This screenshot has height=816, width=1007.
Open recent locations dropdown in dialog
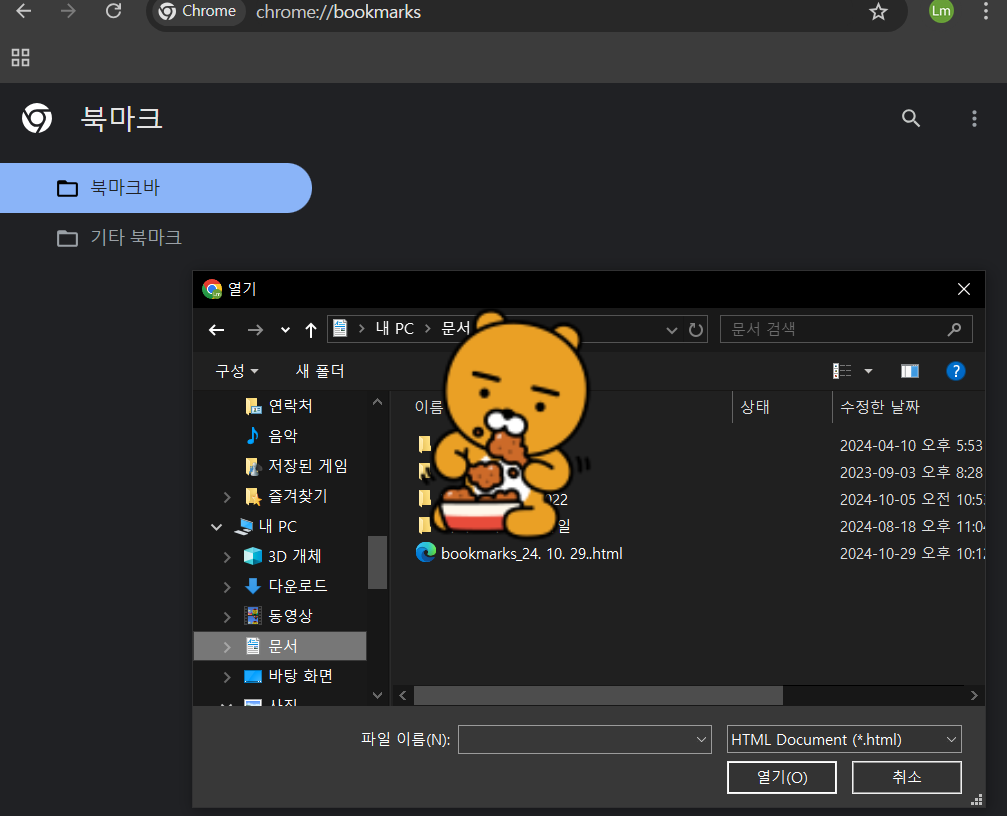coord(285,330)
